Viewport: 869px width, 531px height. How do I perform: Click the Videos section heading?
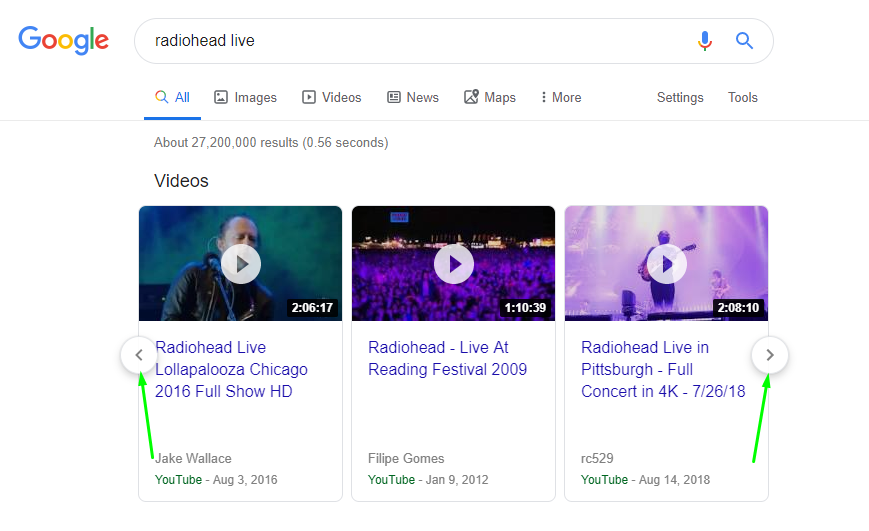(x=181, y=181)
